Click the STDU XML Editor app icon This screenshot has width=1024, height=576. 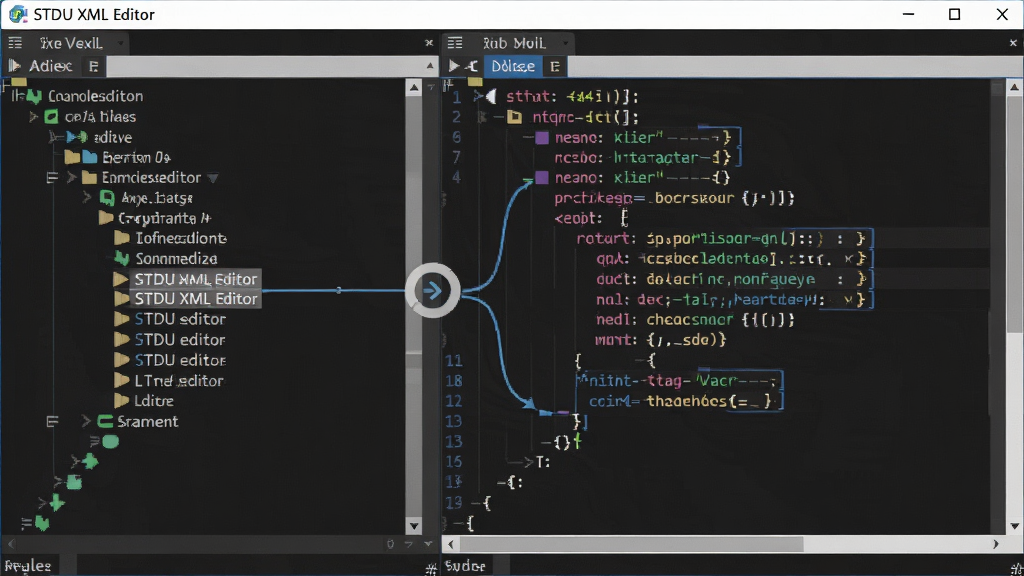pyautogui.click(x=17, y=14)
